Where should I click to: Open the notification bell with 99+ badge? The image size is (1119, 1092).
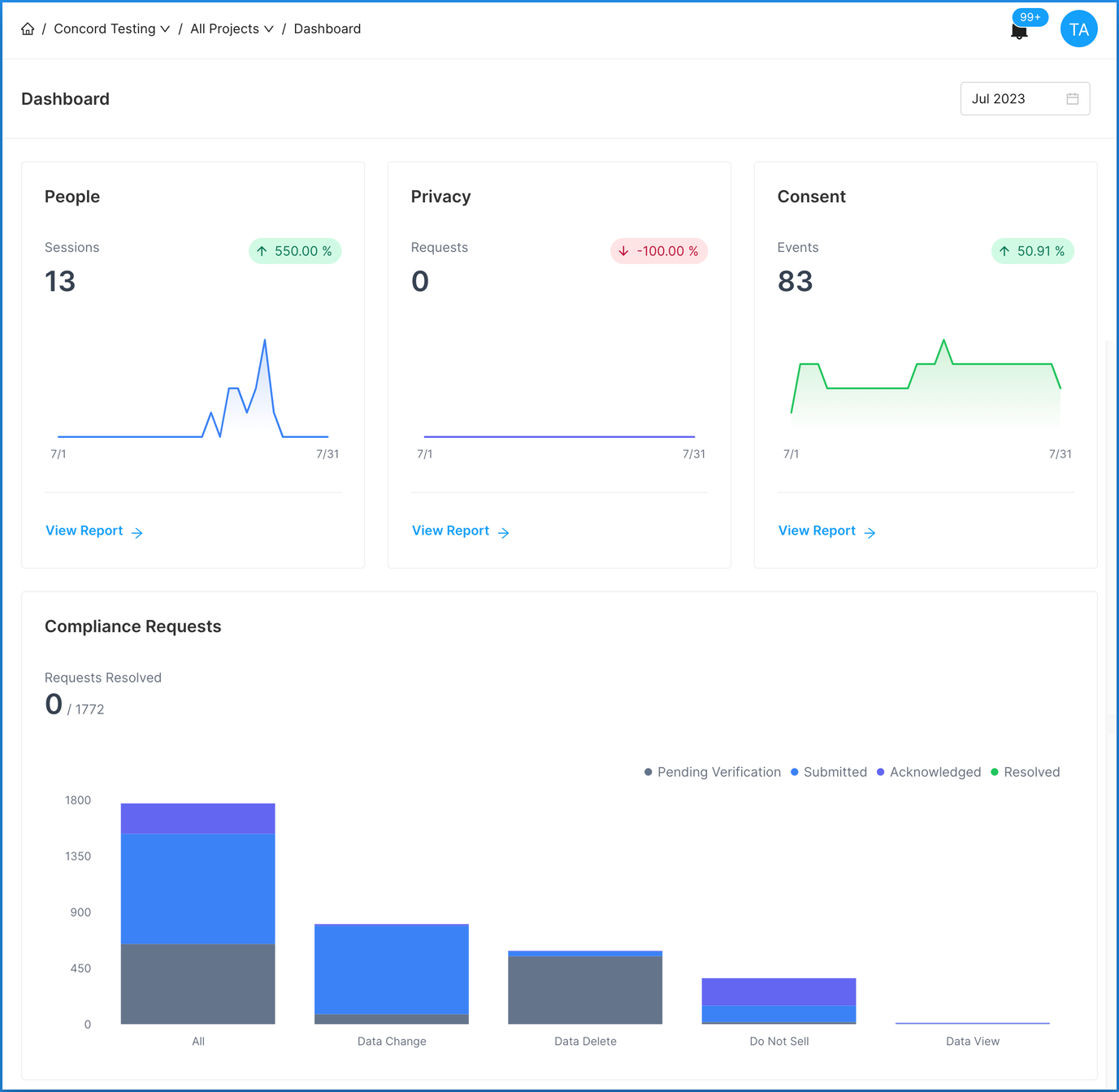[x=1019, y=30]
